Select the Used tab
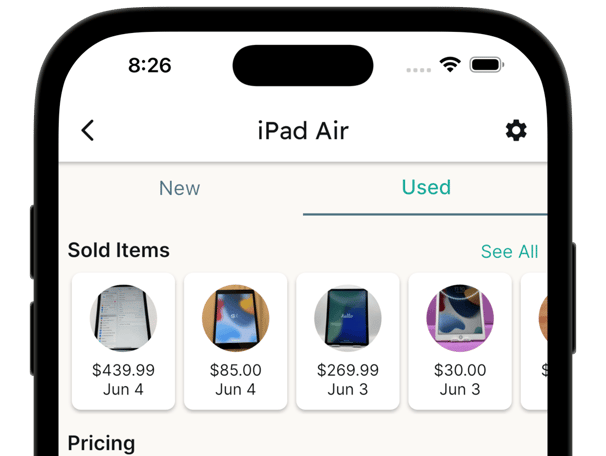 (x=426, y=187)
